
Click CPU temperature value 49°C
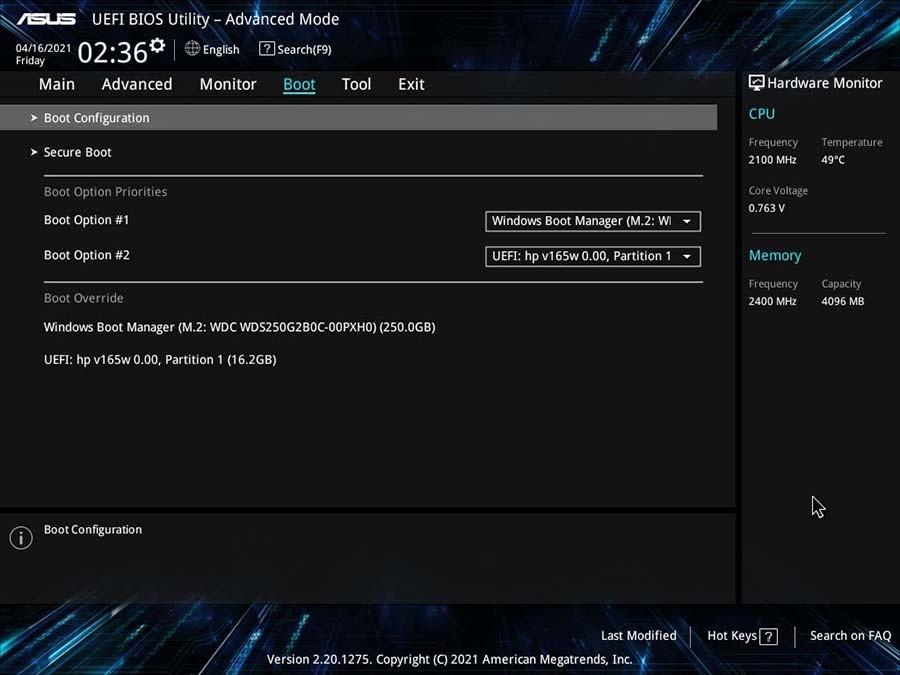[x=833, y=160]
